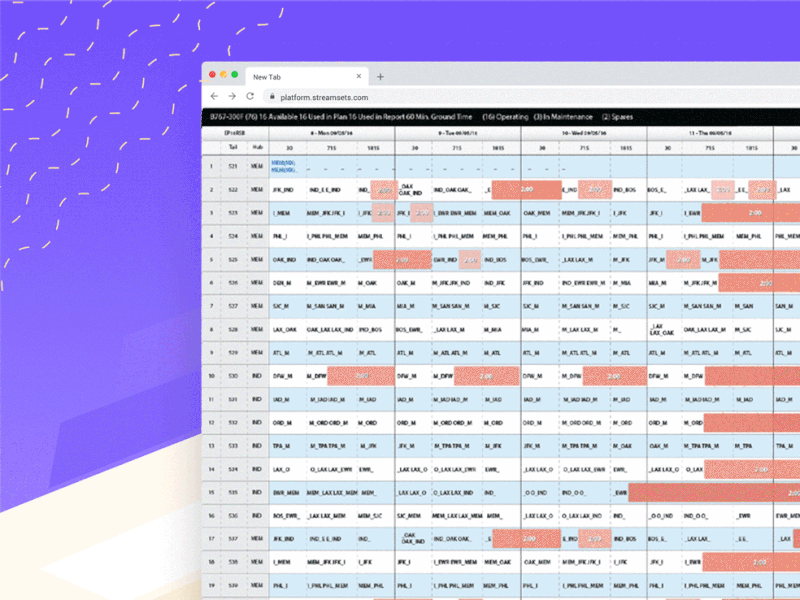800x600 pixels.
Task: Click Wednesday red 2:00 block in tail 530 row
Action: point(614,376)
